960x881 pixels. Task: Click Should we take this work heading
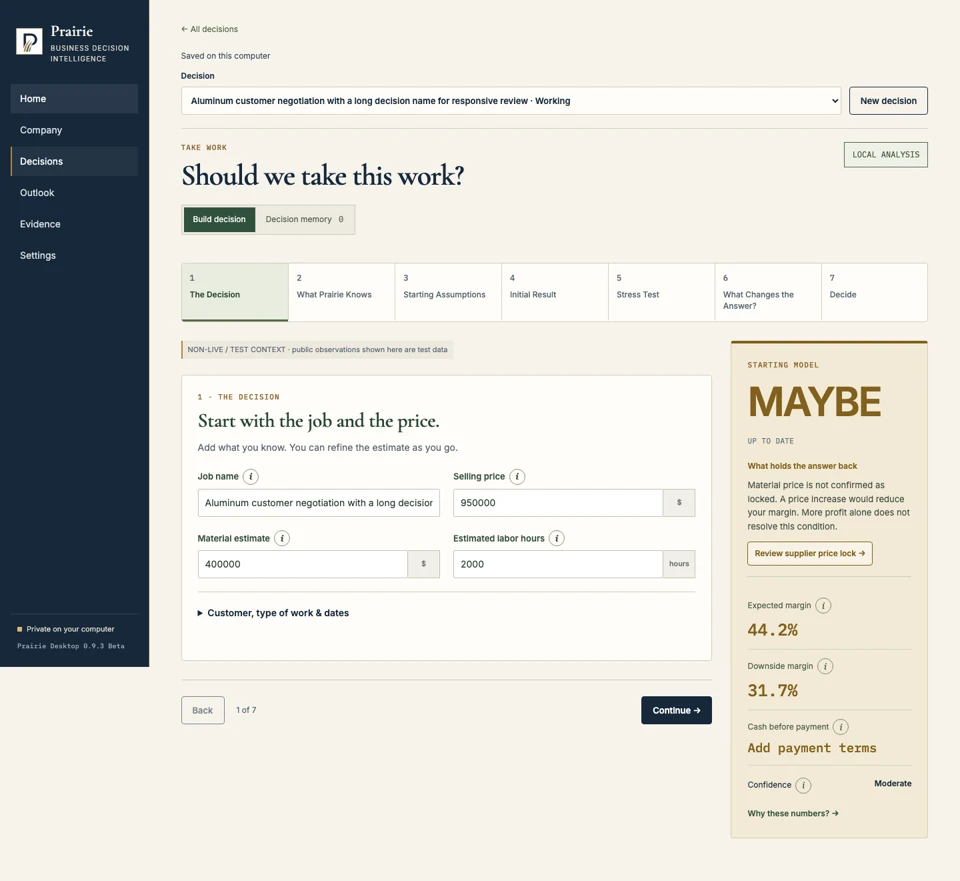323,176
